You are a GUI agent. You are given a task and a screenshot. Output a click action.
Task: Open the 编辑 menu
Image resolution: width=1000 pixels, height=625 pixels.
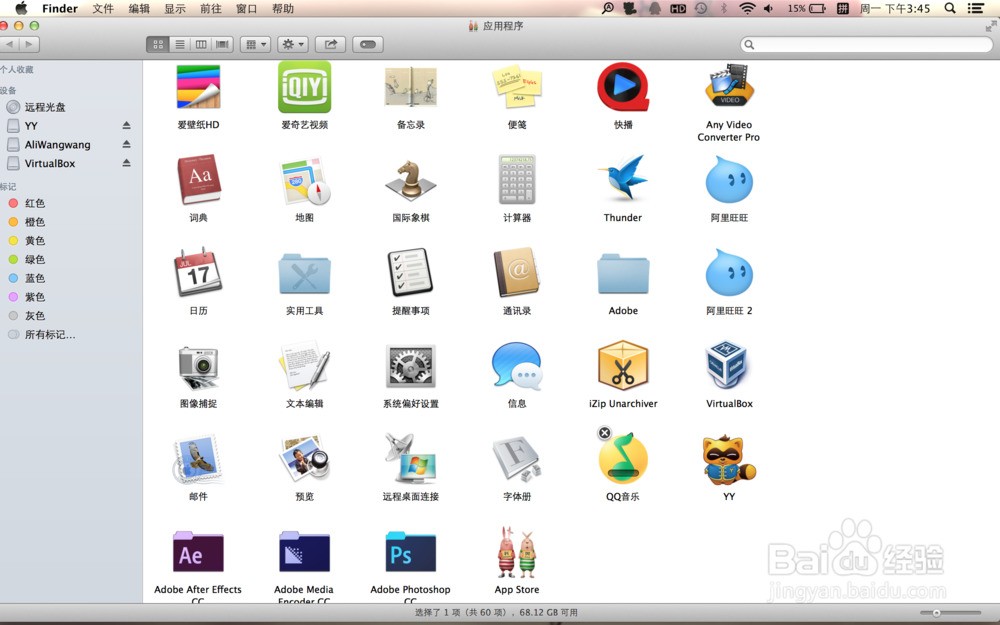139,8
